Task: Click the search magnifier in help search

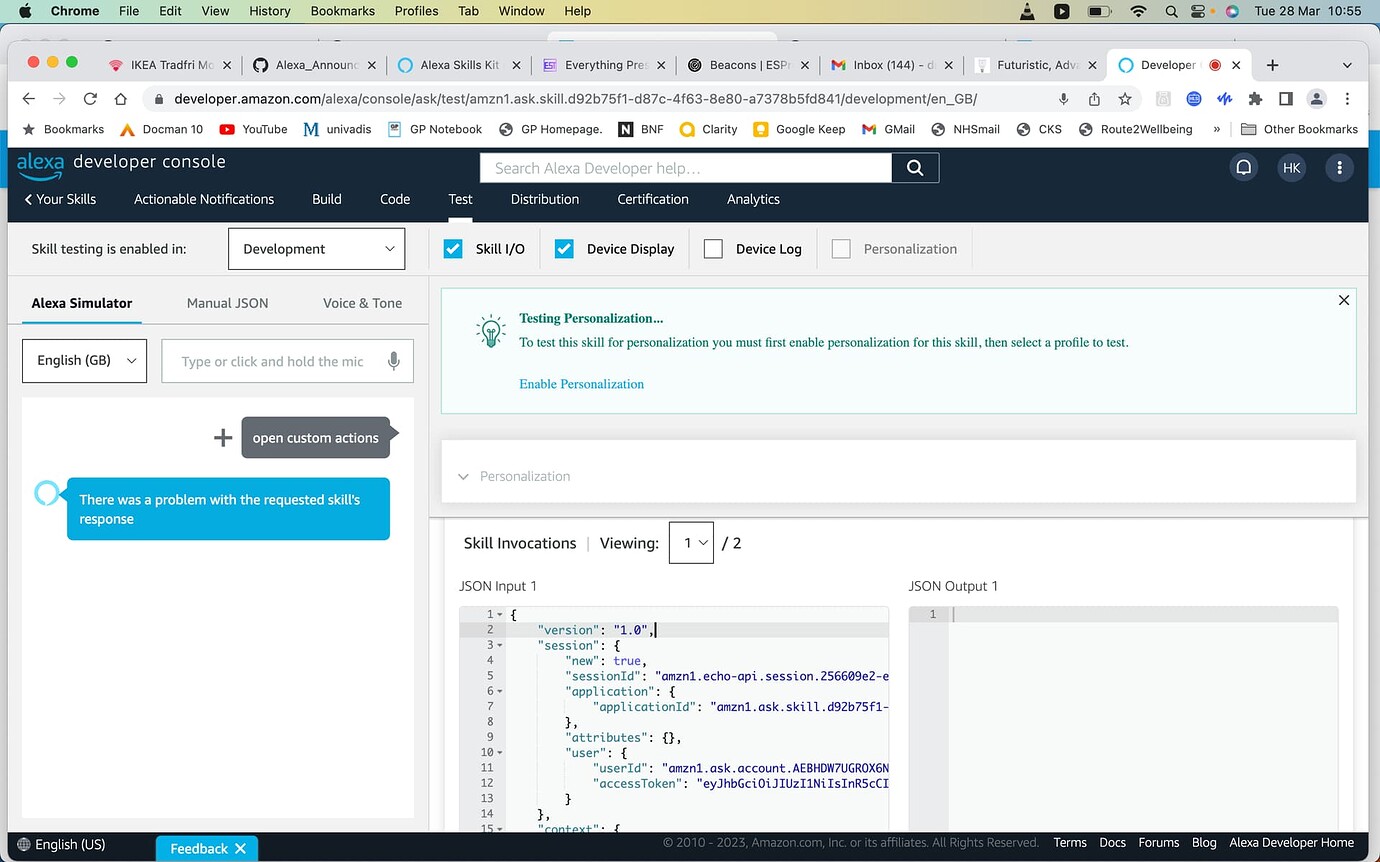Action: tap(914, 167)
